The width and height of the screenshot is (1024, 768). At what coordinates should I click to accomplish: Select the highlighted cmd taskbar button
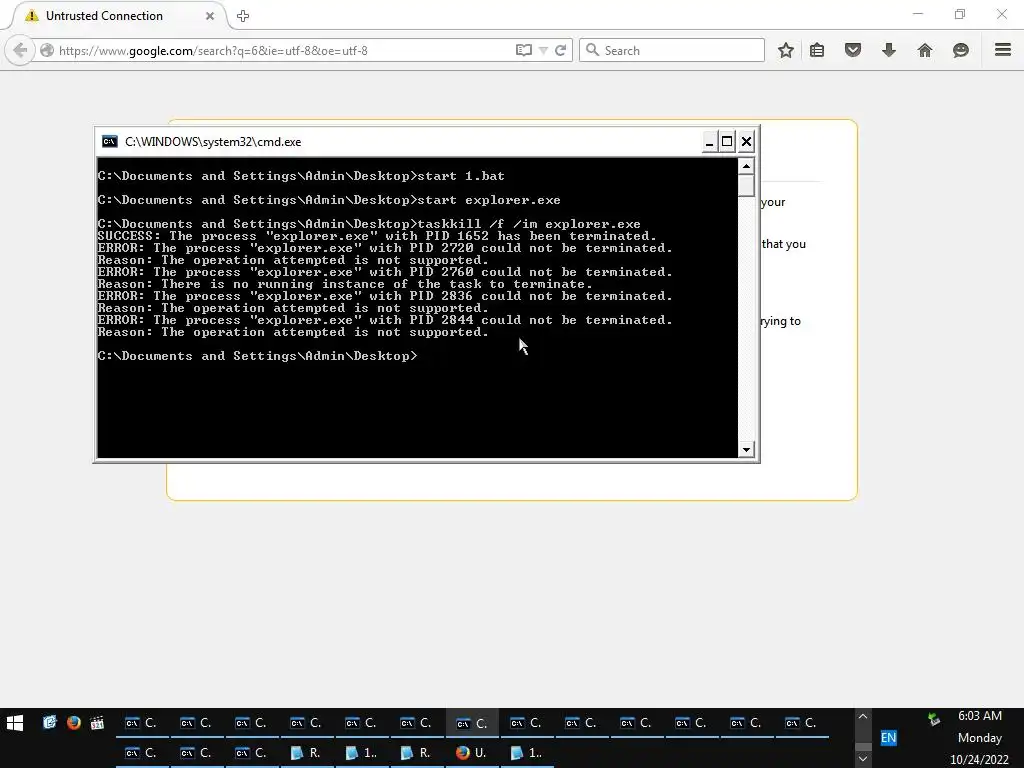pyautogui.click(x=472, y=723)
